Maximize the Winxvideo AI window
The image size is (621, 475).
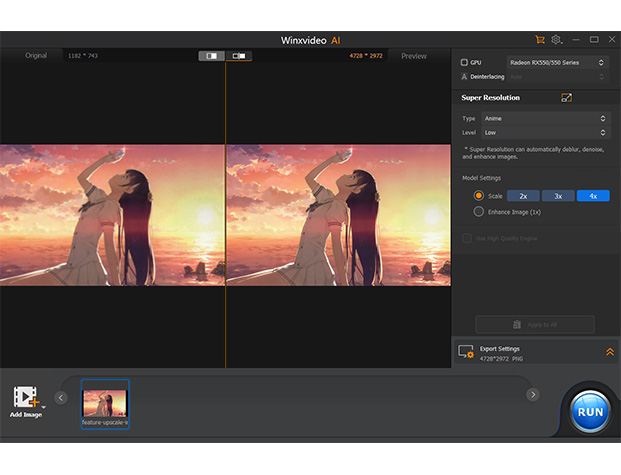tap(594, 40)
